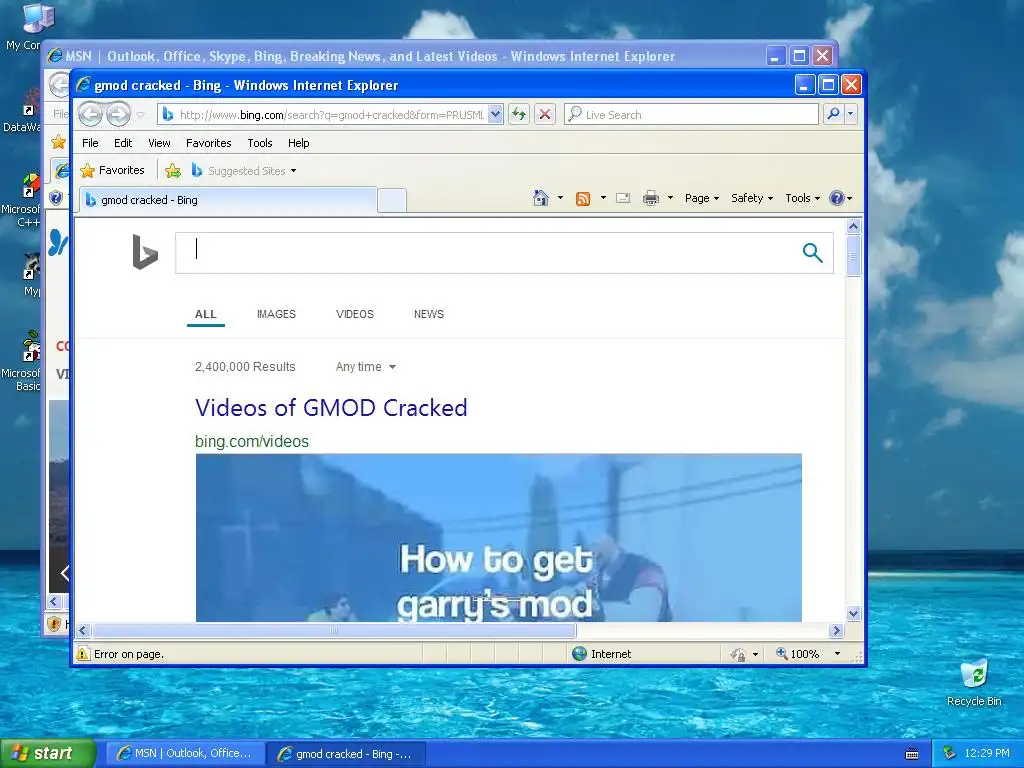Screen dimensions: 1024x768
Task: Open the Edit menu
Action: (123, 143)
